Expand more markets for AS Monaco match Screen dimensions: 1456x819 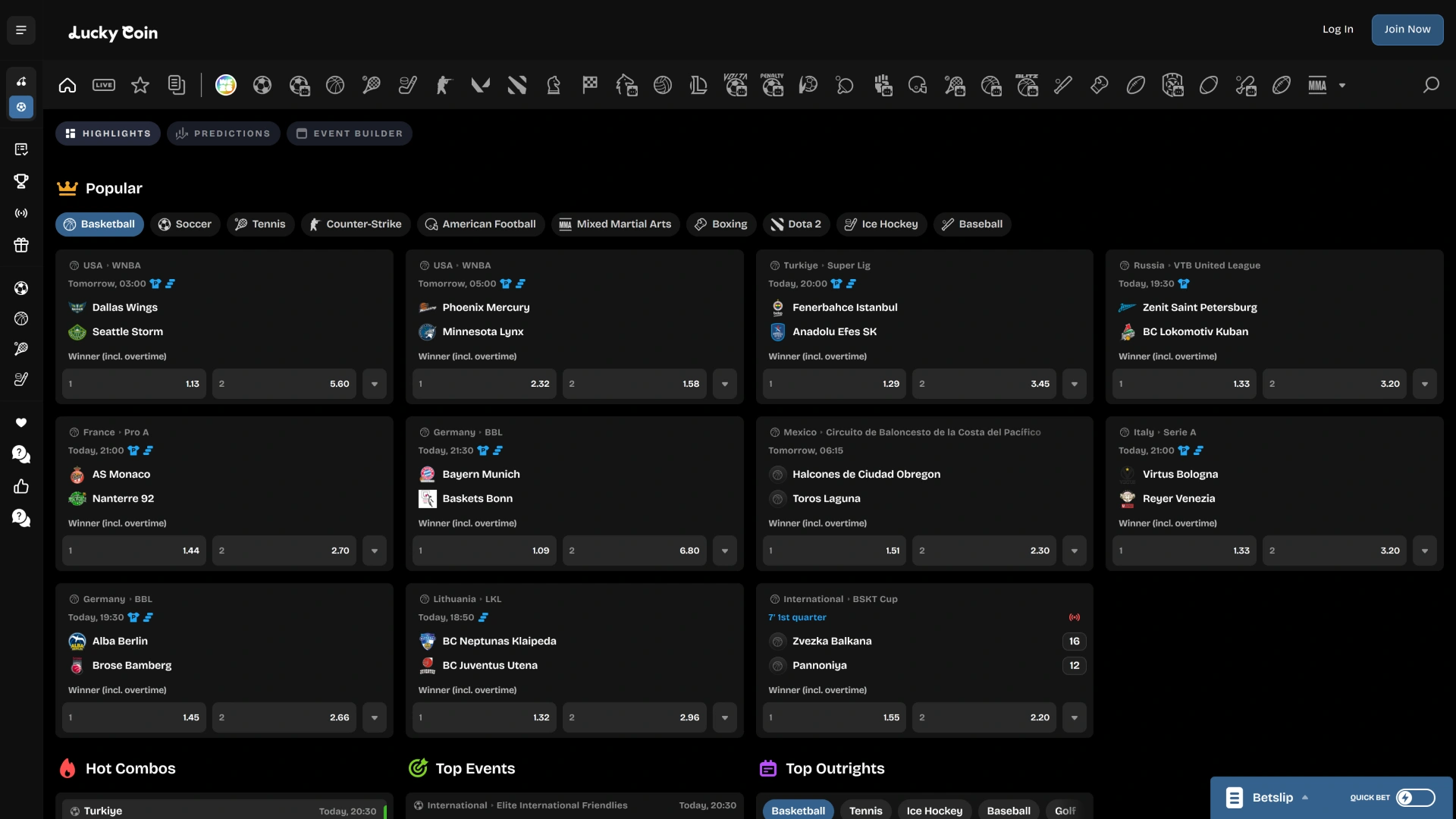click(375, 551)
